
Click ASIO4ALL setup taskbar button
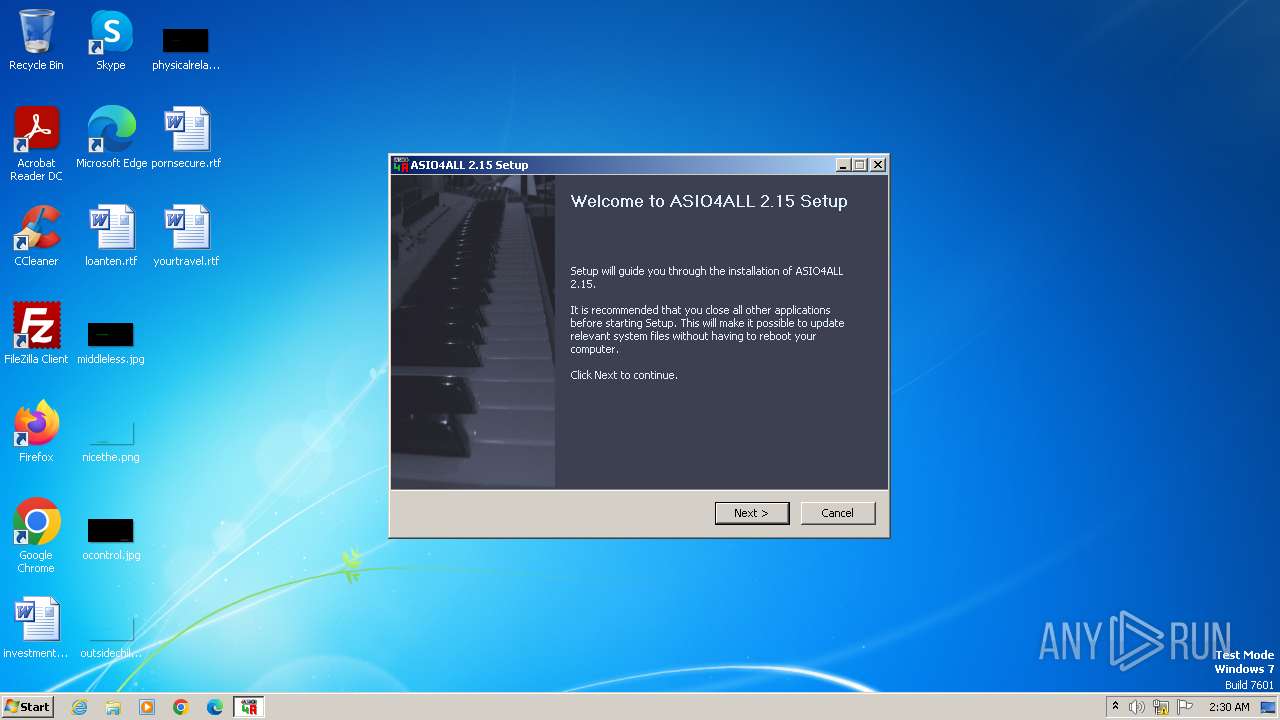coord(249,707)
